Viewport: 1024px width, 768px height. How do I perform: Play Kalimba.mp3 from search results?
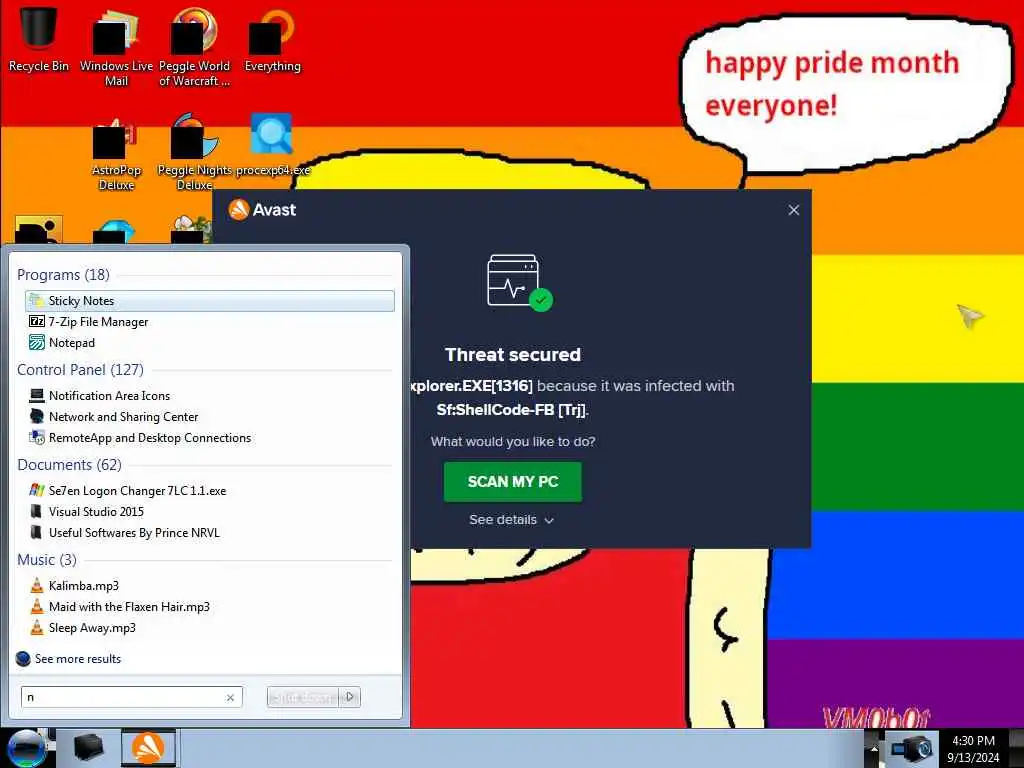click(x=210, y=586)
